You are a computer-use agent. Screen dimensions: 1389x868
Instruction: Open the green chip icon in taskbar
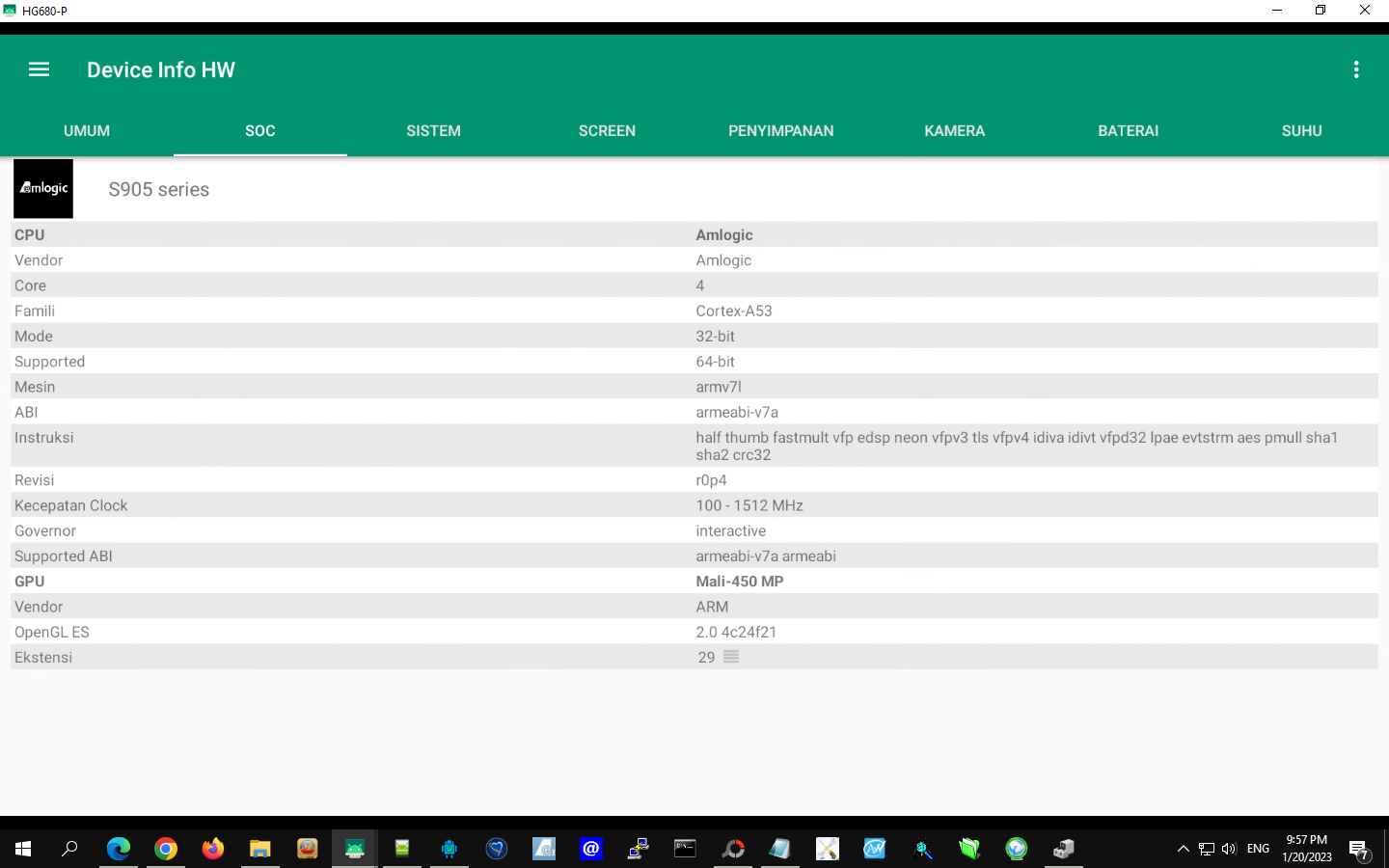coord(402,849)
